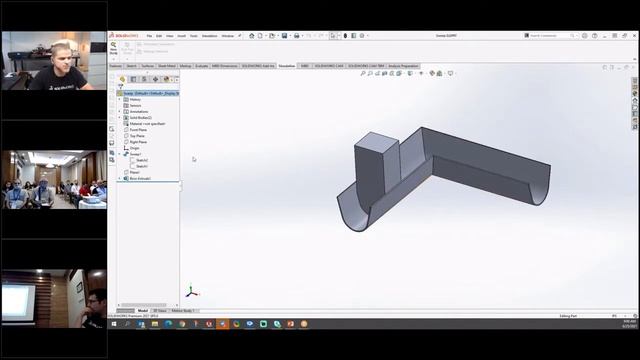The image size is (640, 360).
Task: Open the Simulation menu
Action: [209, 36]
